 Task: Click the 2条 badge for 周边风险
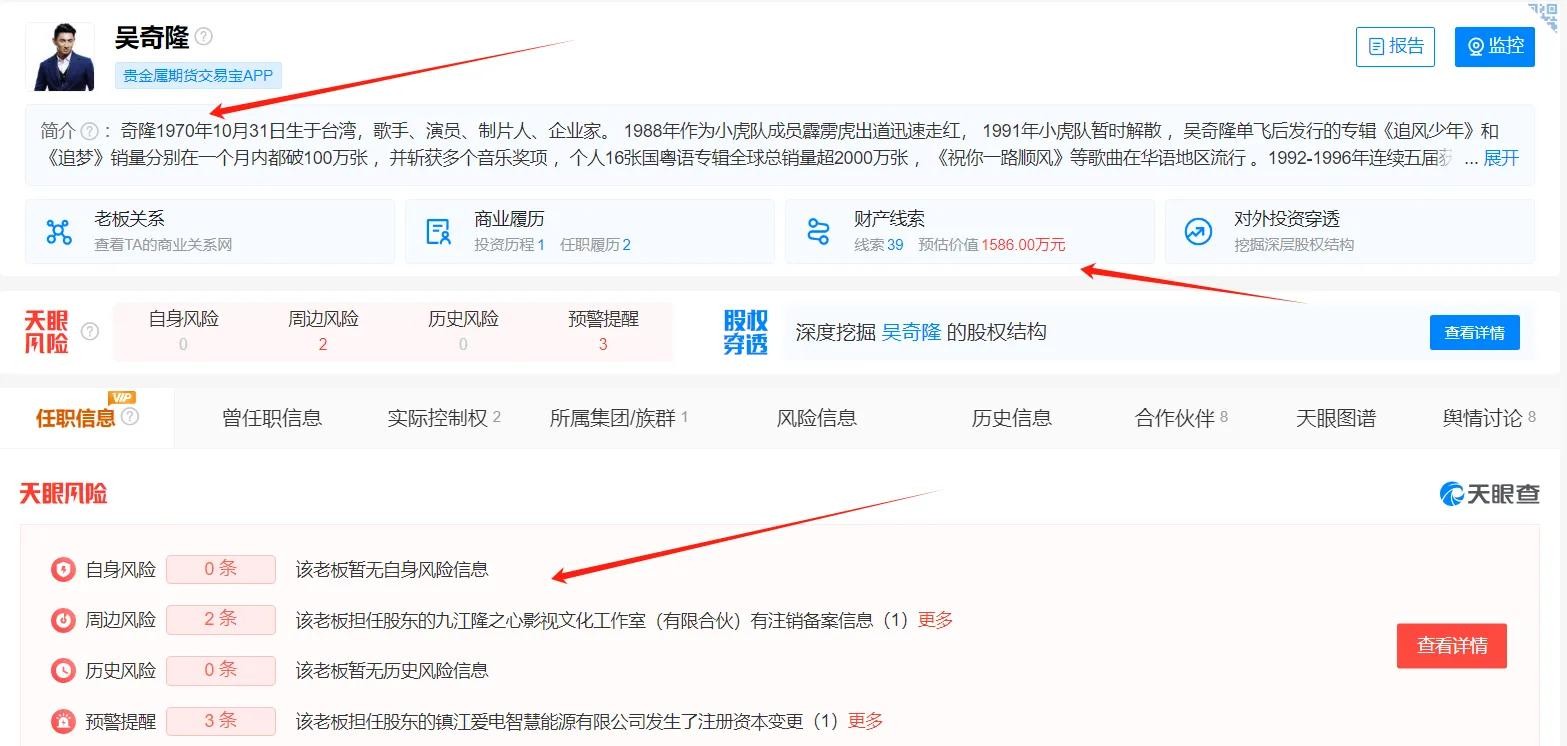(x=221, y=619)
